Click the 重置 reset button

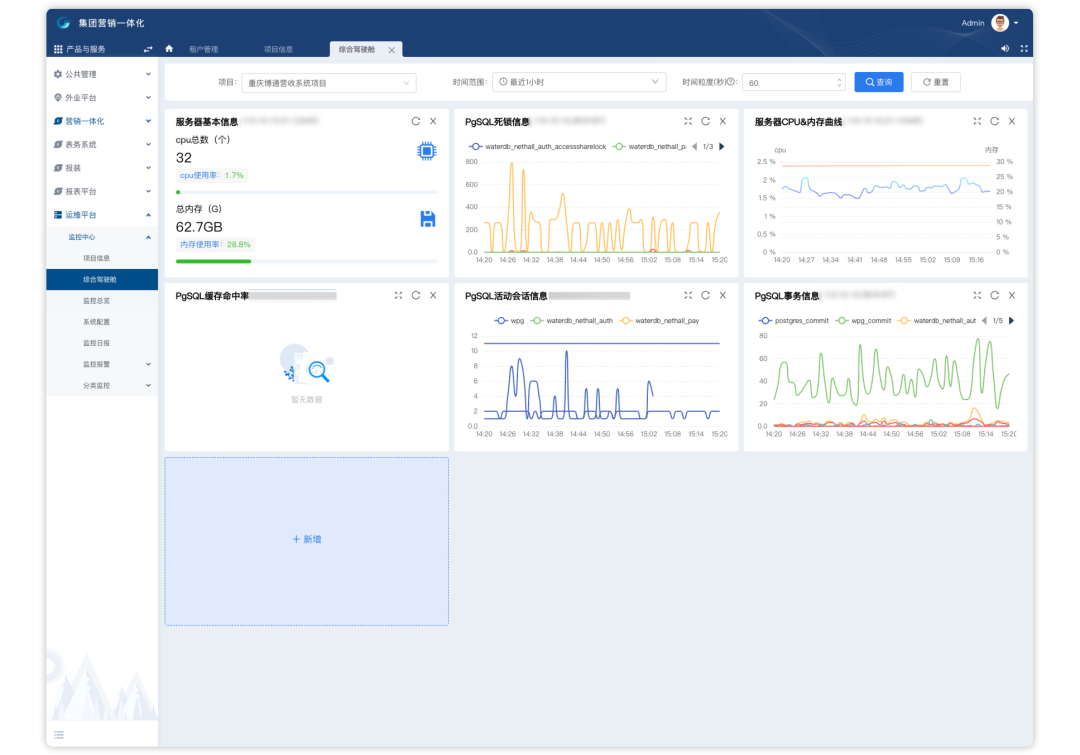pos(935,83)
